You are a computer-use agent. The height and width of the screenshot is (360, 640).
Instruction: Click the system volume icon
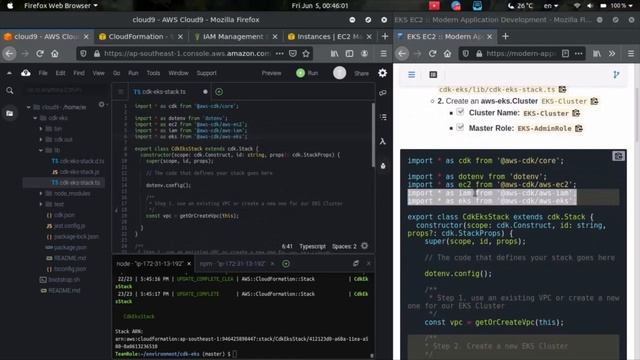[x=590, y=5]
